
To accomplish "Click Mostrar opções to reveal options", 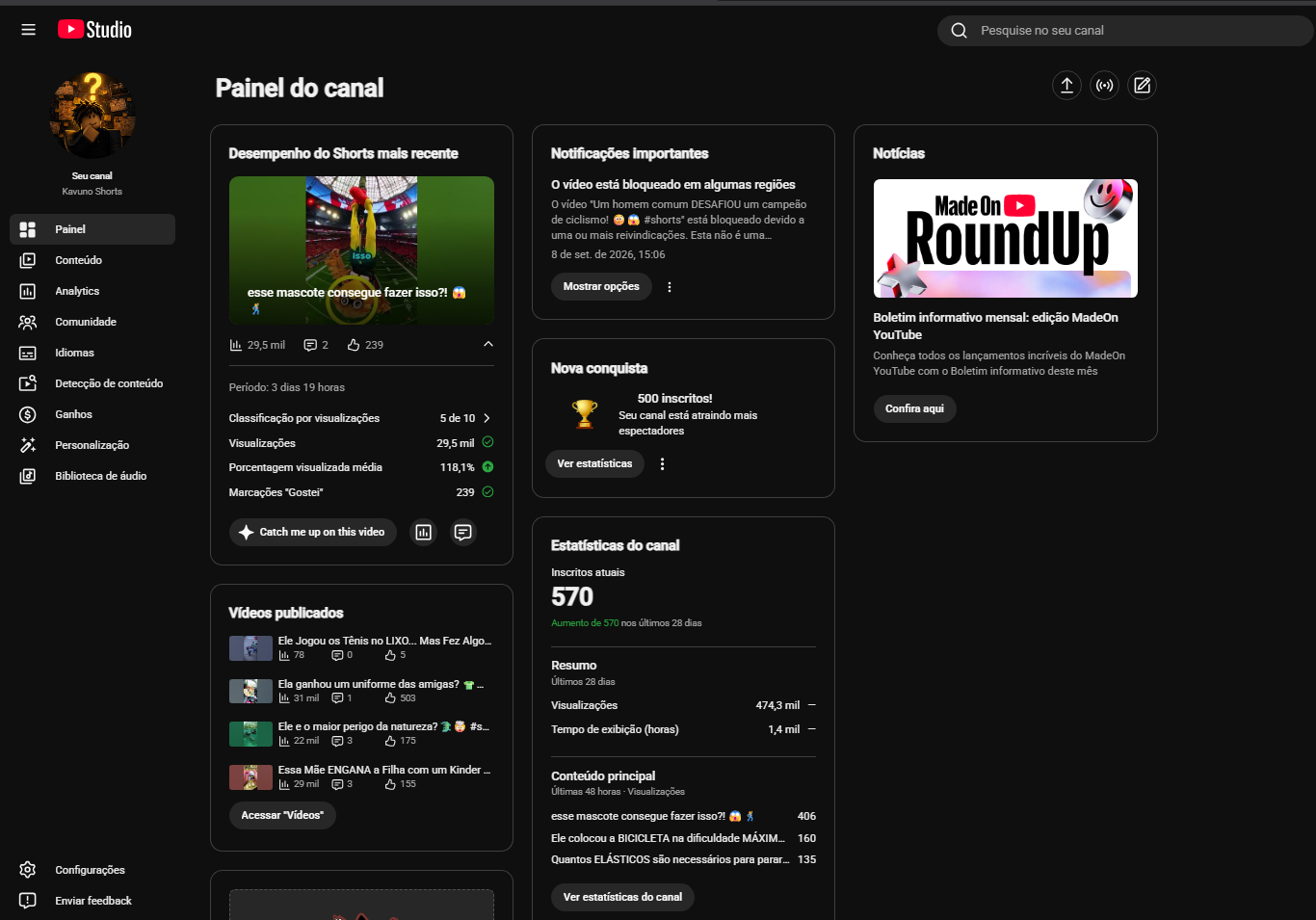I will coord(601,287).
